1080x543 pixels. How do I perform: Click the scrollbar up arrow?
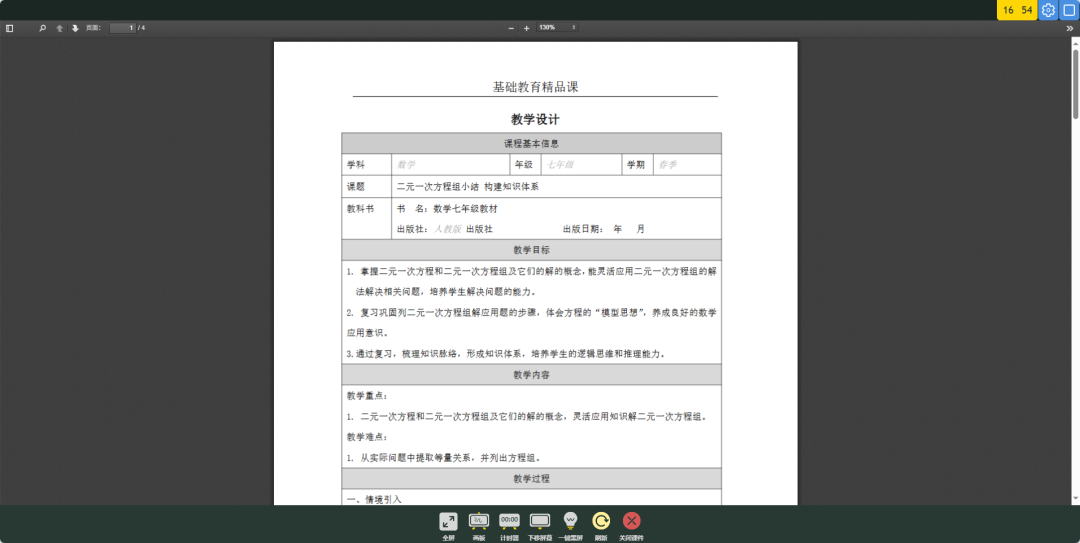coord(1075,42)
